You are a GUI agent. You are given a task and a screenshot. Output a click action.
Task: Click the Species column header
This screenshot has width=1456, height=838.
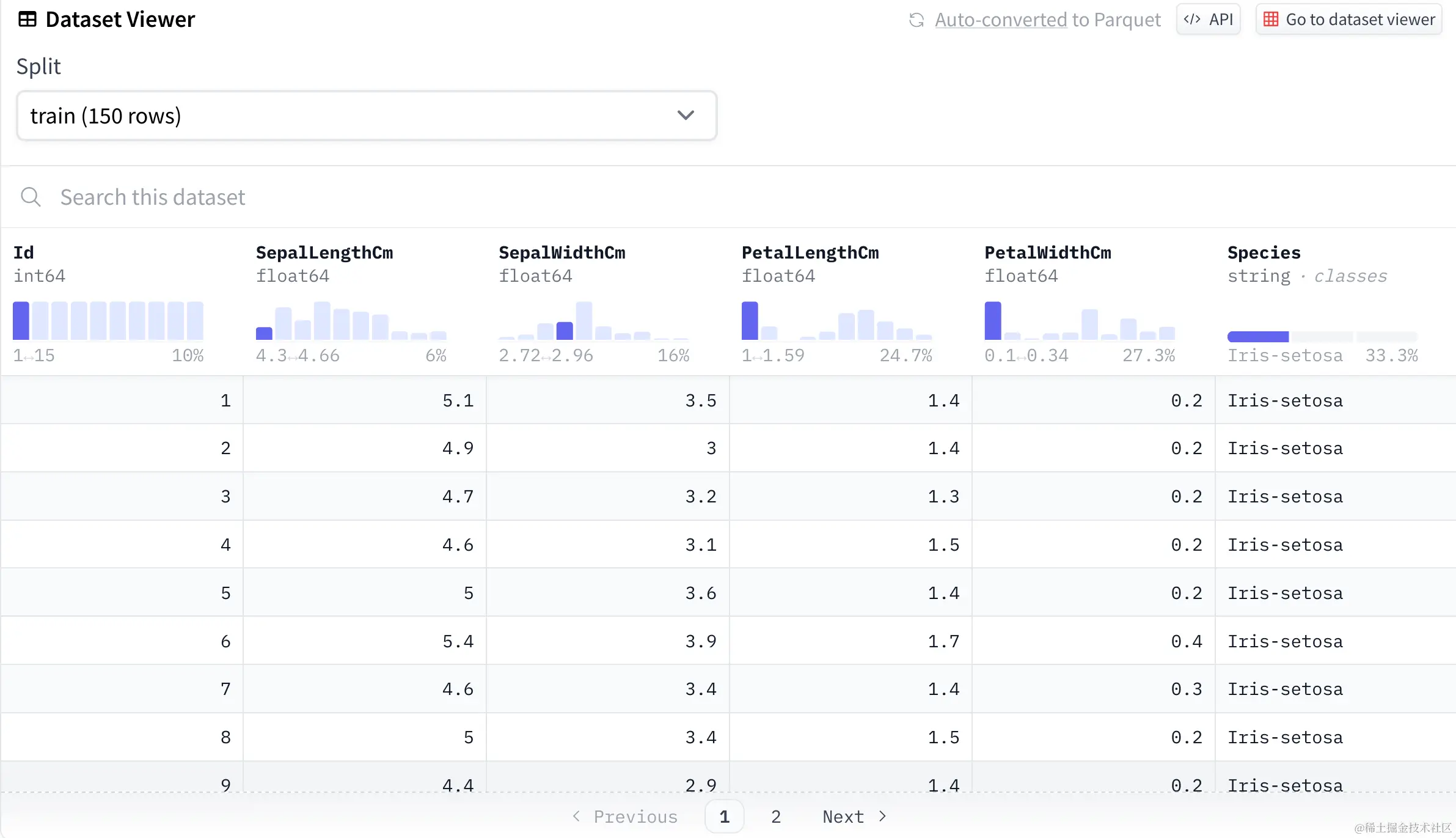pyautogui.click(x=1264, y=252)
